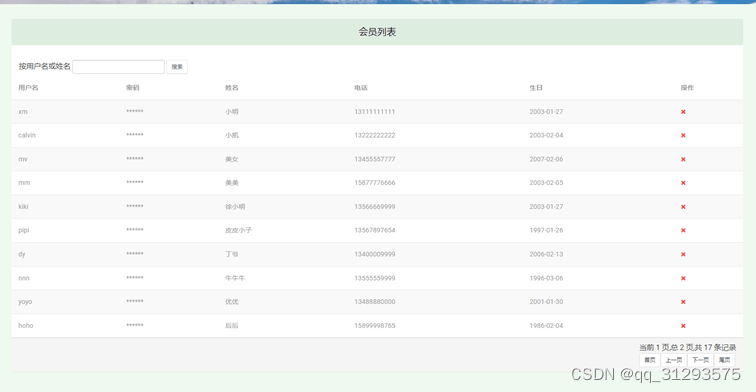Image resolution: width=756 pixels, height=392 pixels.
Task: Click phone number 13400009999
Action: coord(375,254)
